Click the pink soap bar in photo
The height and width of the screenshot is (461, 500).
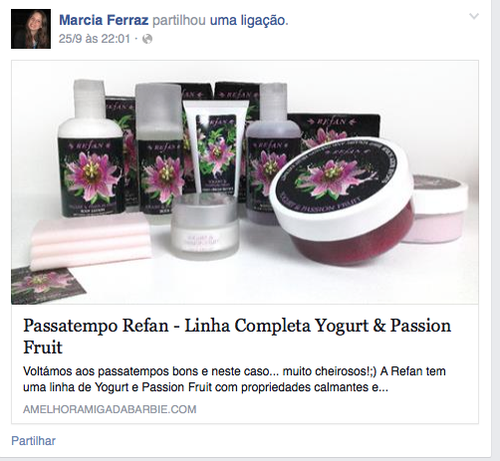tap(91, 240)
